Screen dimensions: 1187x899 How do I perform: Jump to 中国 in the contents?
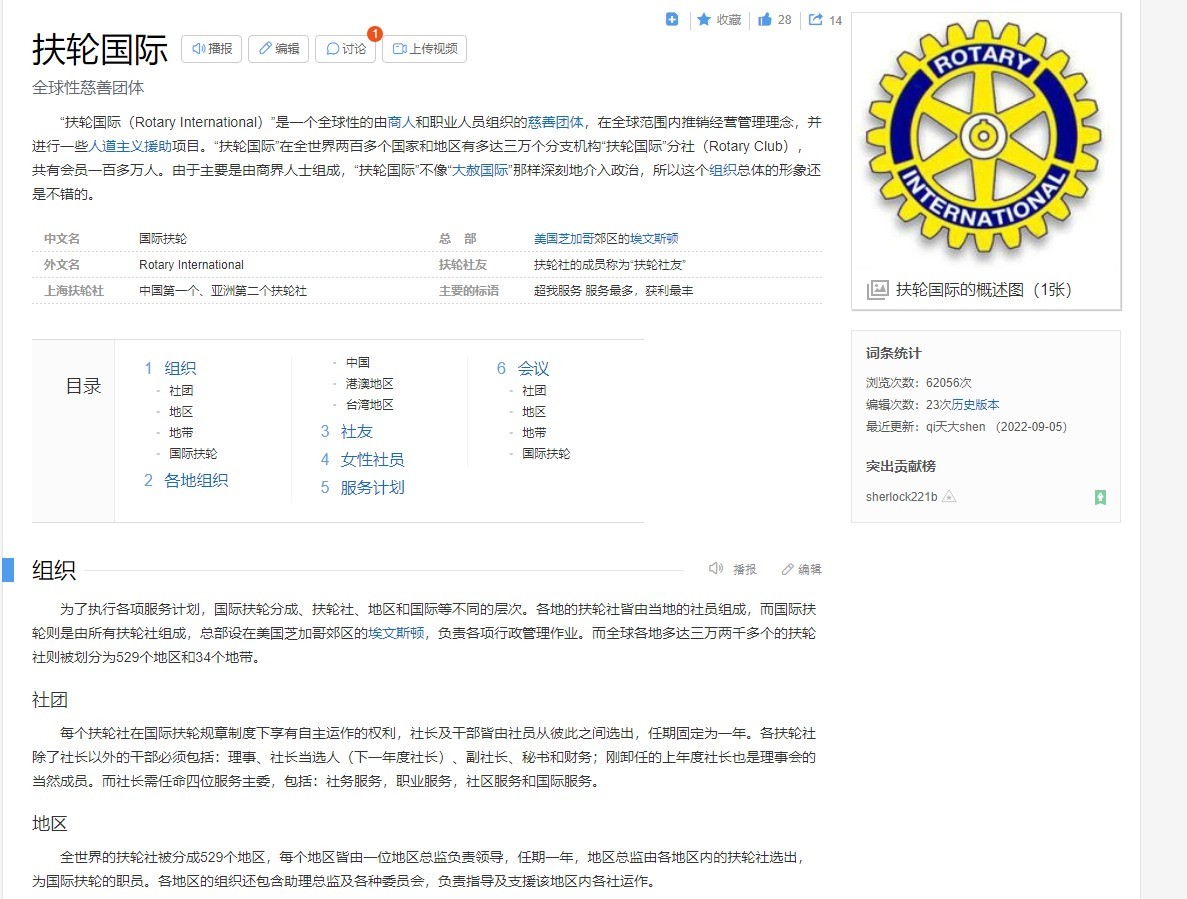point(358,362)
